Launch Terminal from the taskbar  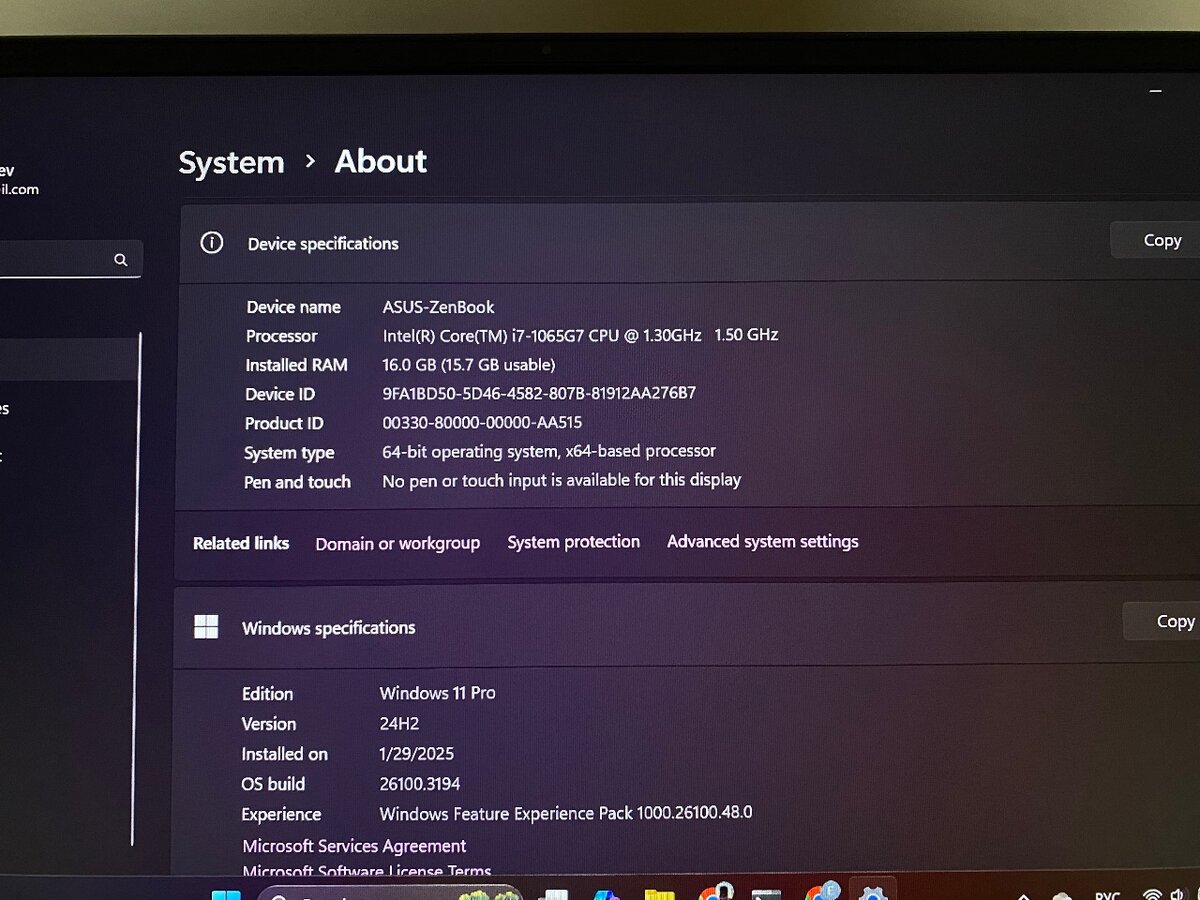[x=765, y=893]
